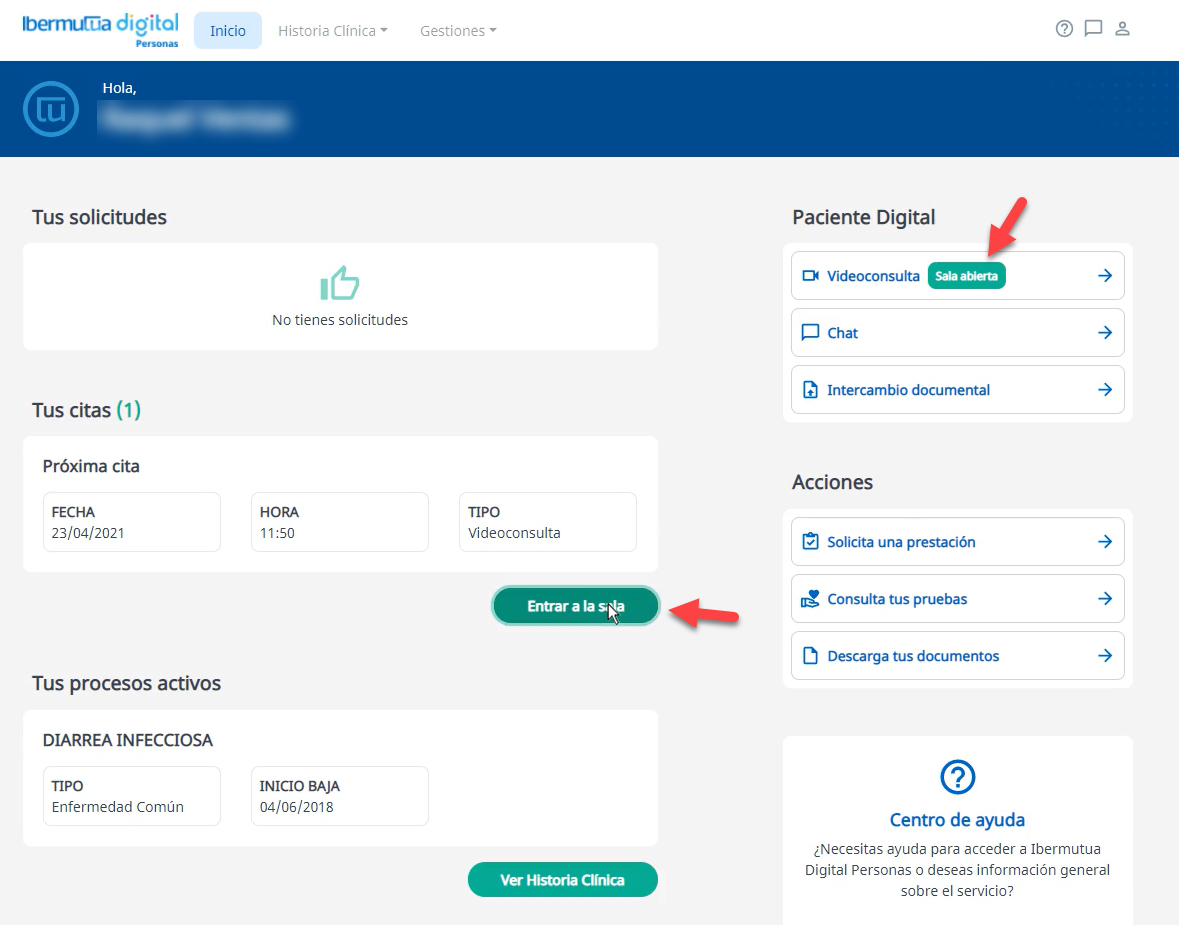Expand the Gestiones dropdown menu
The image size is (1179, 925).
click(x=458, y=31)
